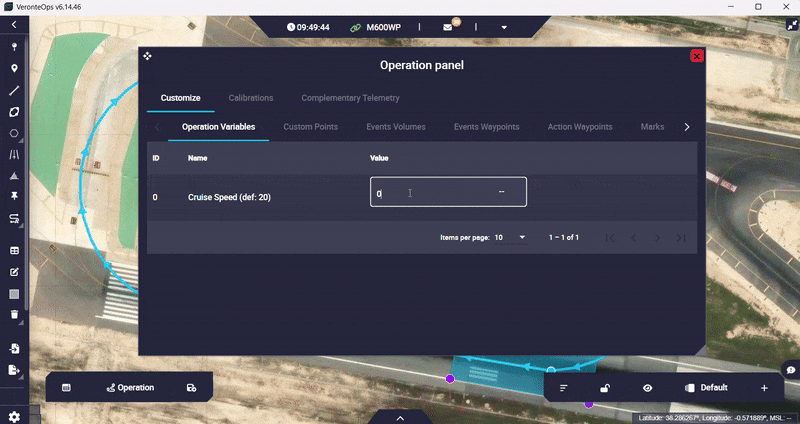Screen dimensions: 800x424
Task: Open the settings gear in left sidebar
Action: [x=14, y=416]
